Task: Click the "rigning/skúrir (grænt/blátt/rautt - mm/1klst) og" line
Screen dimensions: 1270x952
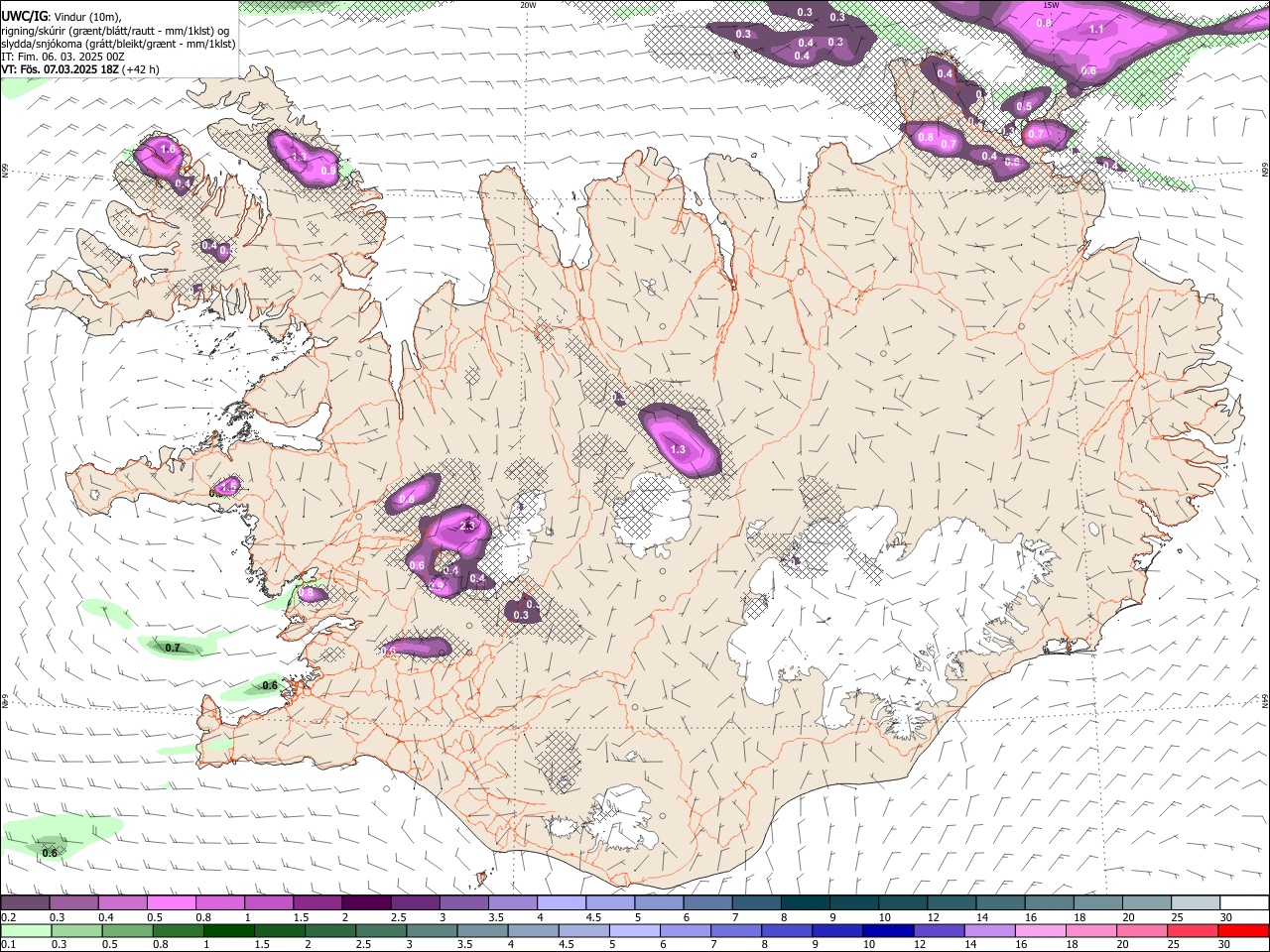Action: [116, 31]
